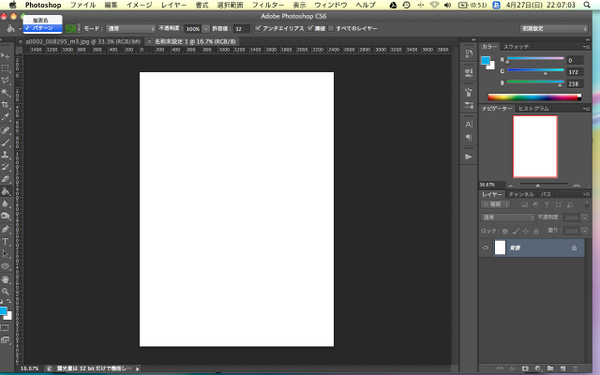Toggle lock all padlock icon
Viewport: 600px width, 375px height.
pyautogui.click(x=536, y=231)
